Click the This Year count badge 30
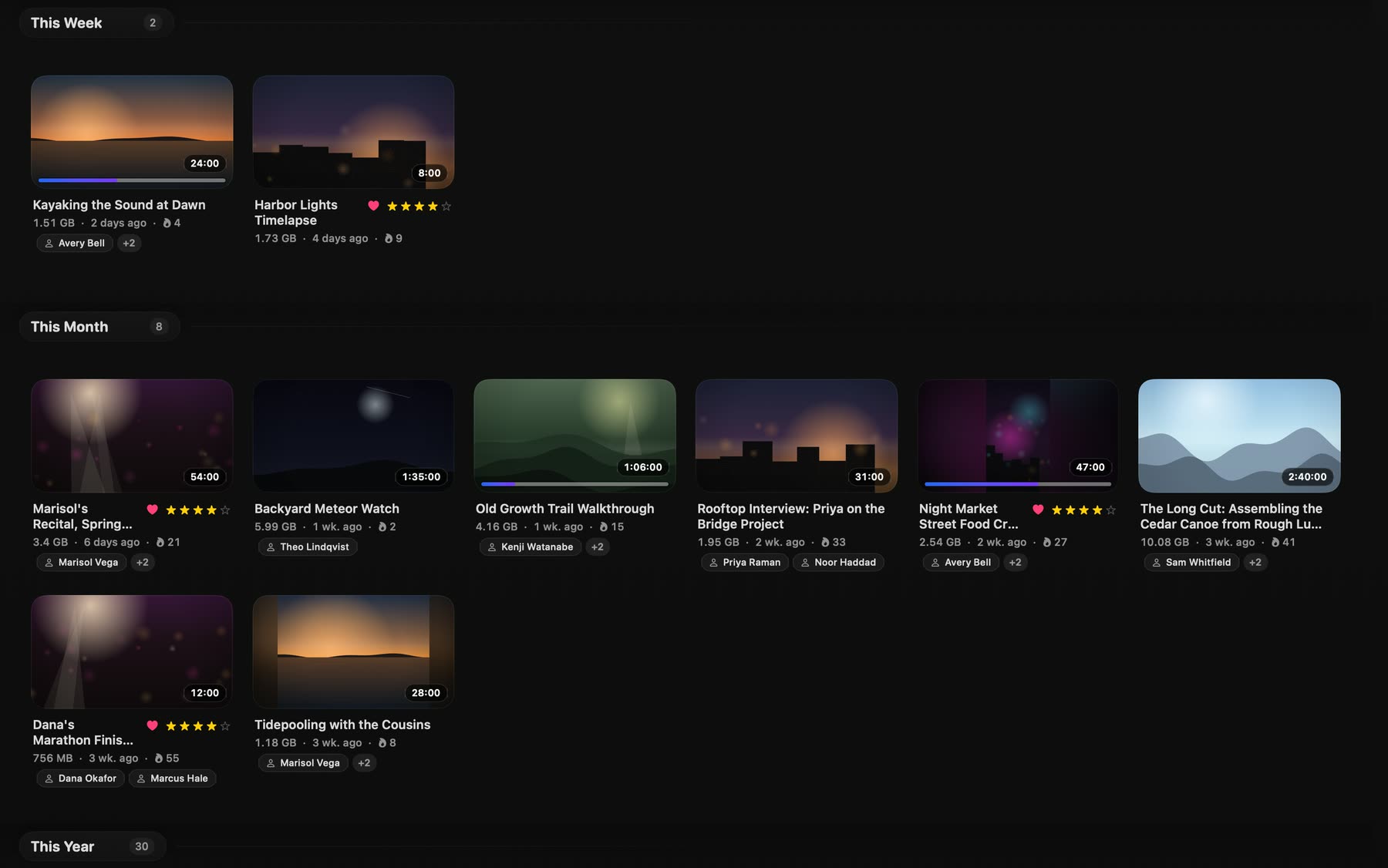The width and height of the screenshot is (1388, 868). pos(142,846)
